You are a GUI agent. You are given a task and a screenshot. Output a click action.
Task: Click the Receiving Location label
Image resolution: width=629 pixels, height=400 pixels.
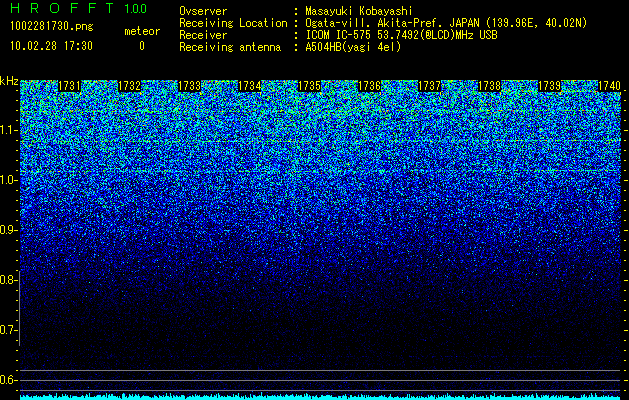233,23
